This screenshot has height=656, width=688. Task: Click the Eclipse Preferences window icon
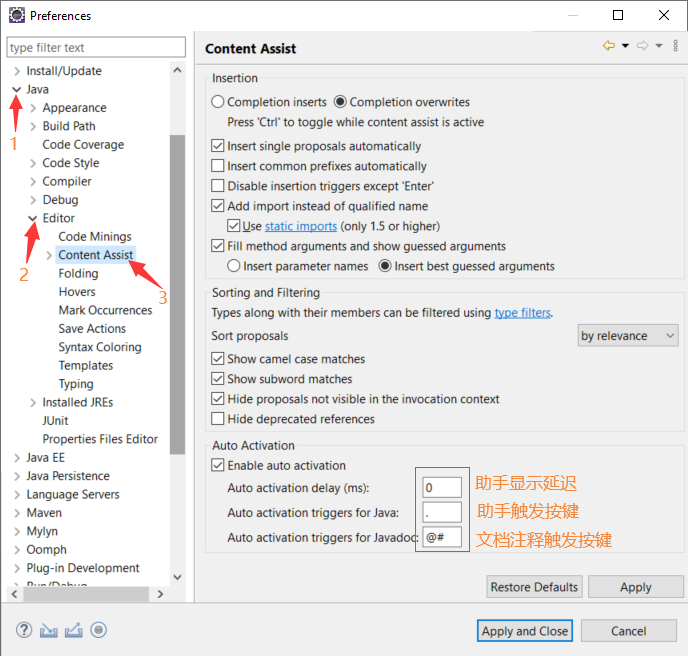(17, 15)
